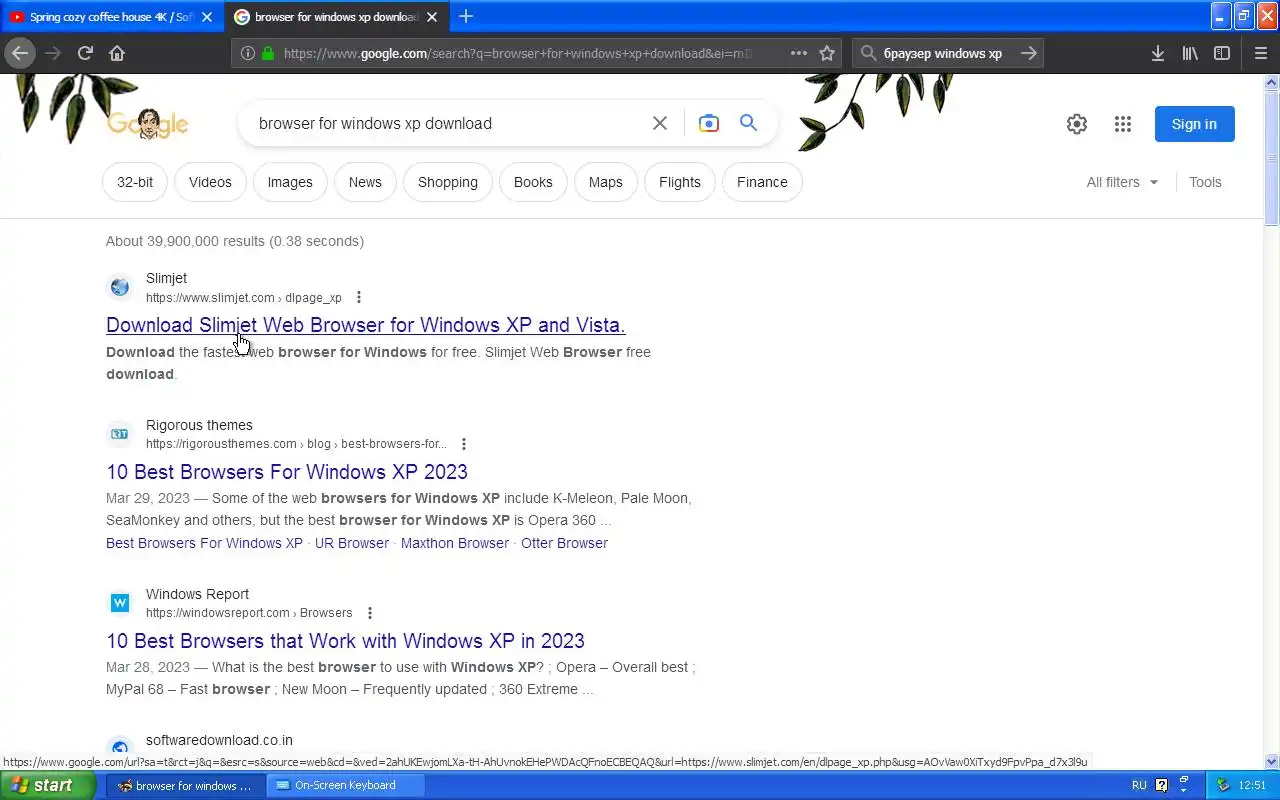Switch to News results
Viewport: 1280px width, 800px height.
[x=365, y=182]
